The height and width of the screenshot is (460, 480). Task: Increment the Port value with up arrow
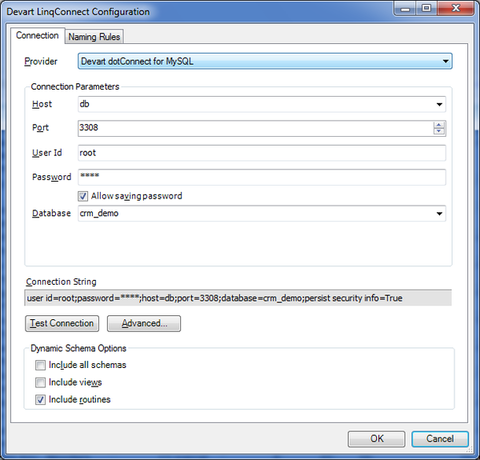point(439,125)
